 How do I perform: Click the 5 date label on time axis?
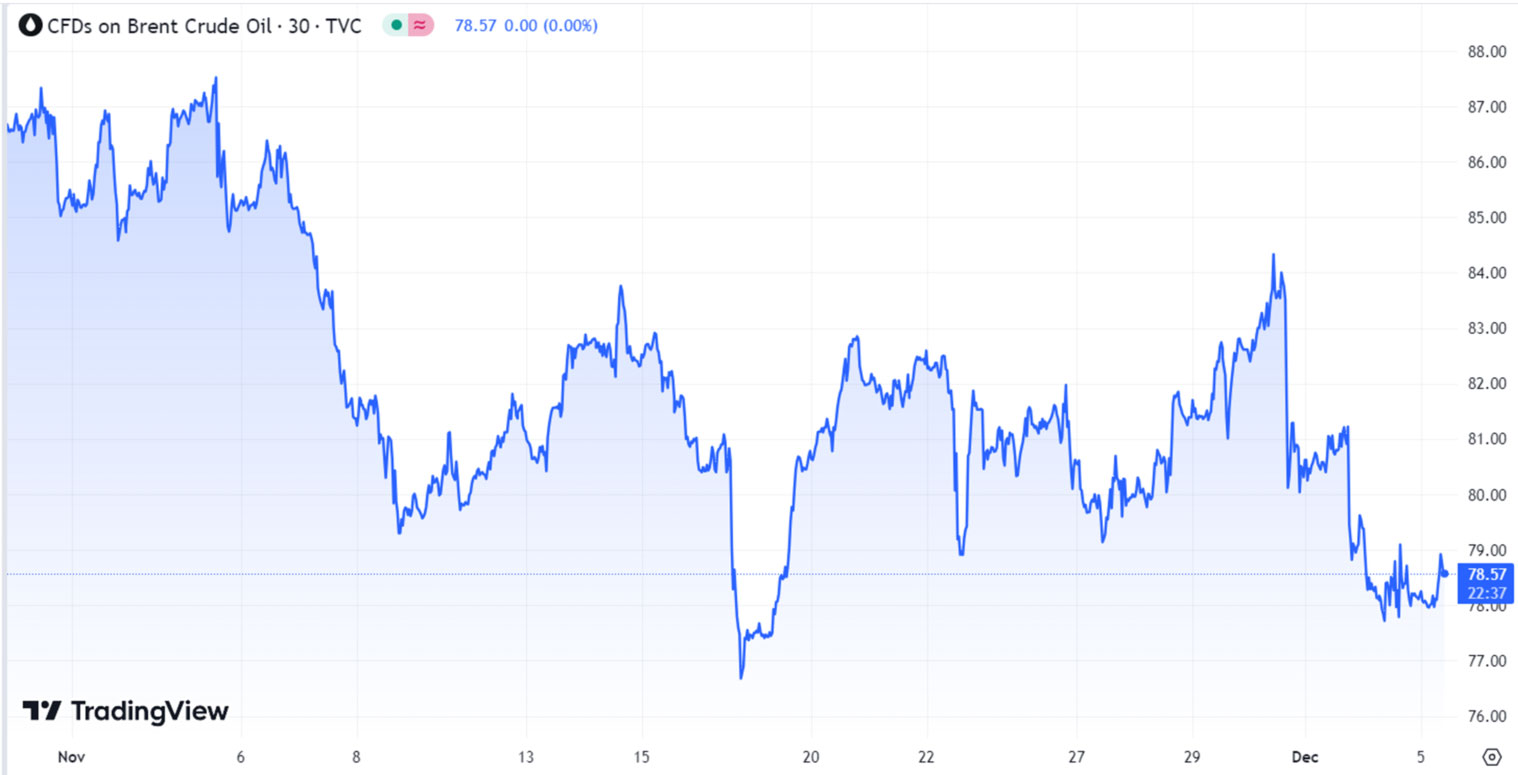1422,757
